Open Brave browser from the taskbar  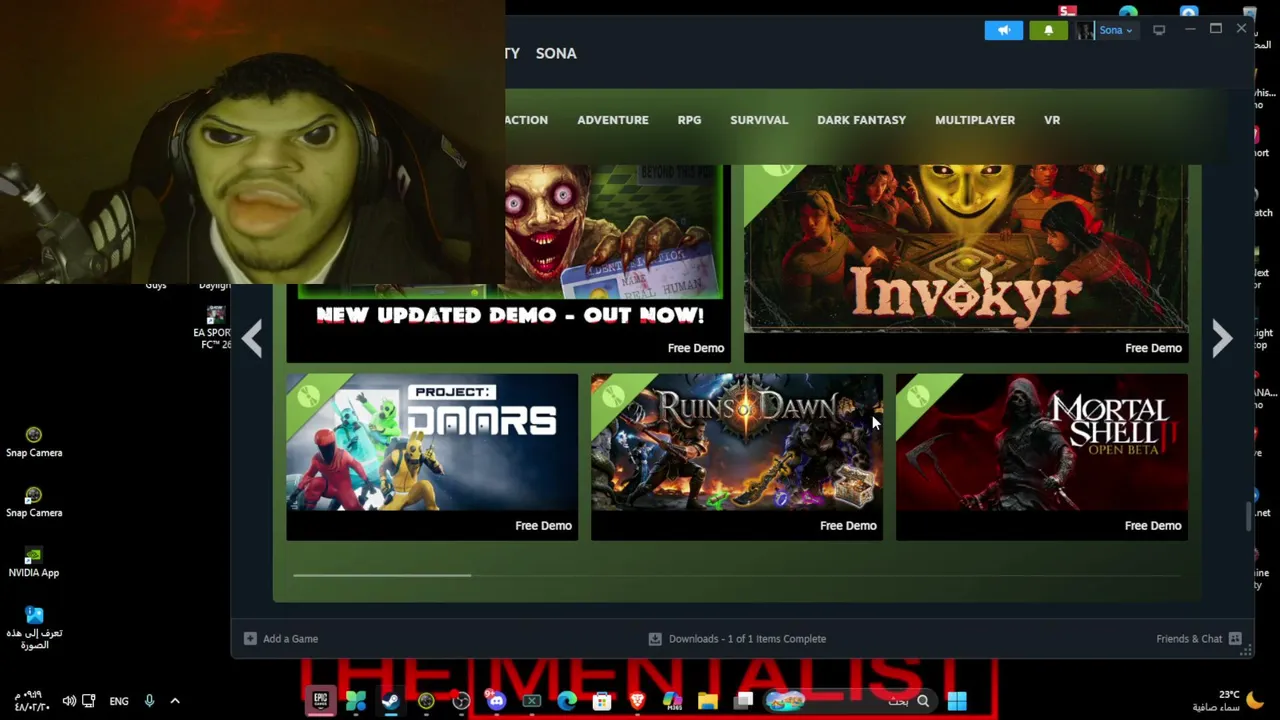coord(637,701)
